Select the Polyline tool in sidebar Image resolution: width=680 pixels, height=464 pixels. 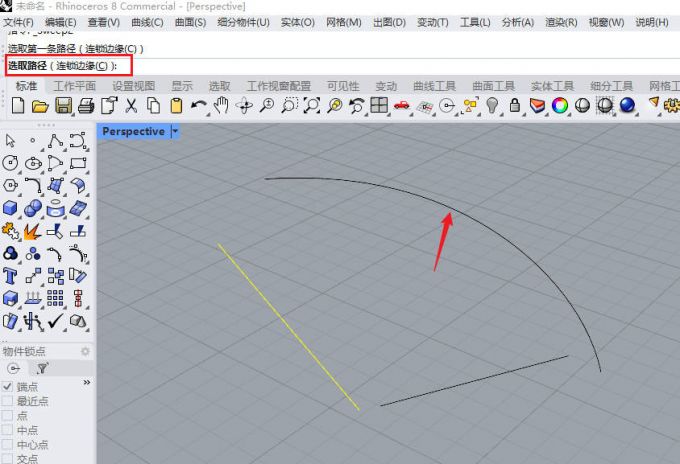coord(55,141)
